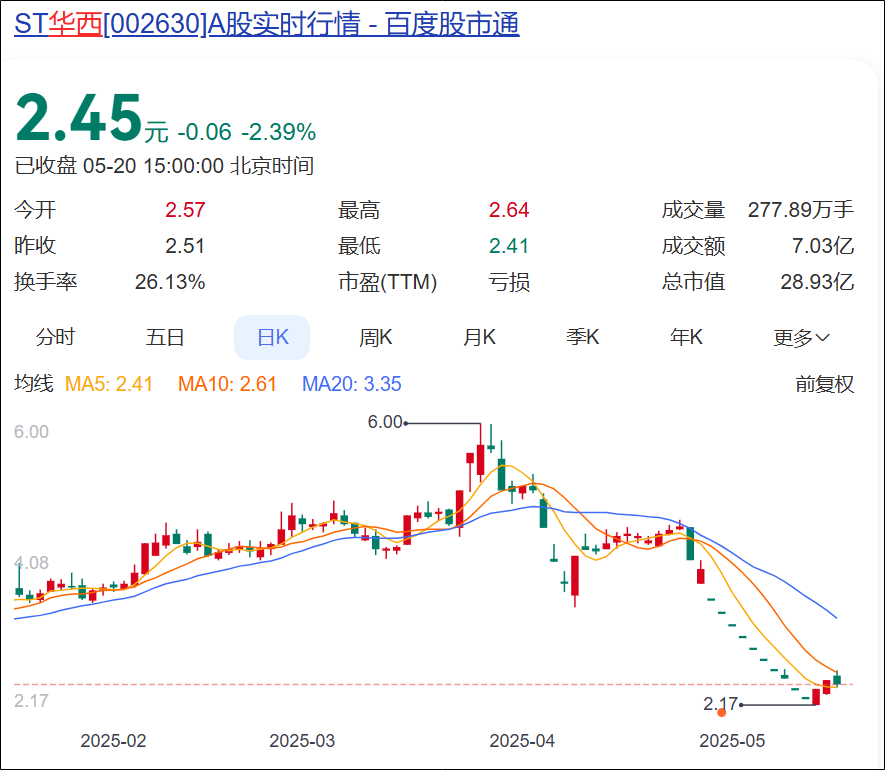
Task: Open the 前复权 adjustment selector
Action: coord(824,384)
